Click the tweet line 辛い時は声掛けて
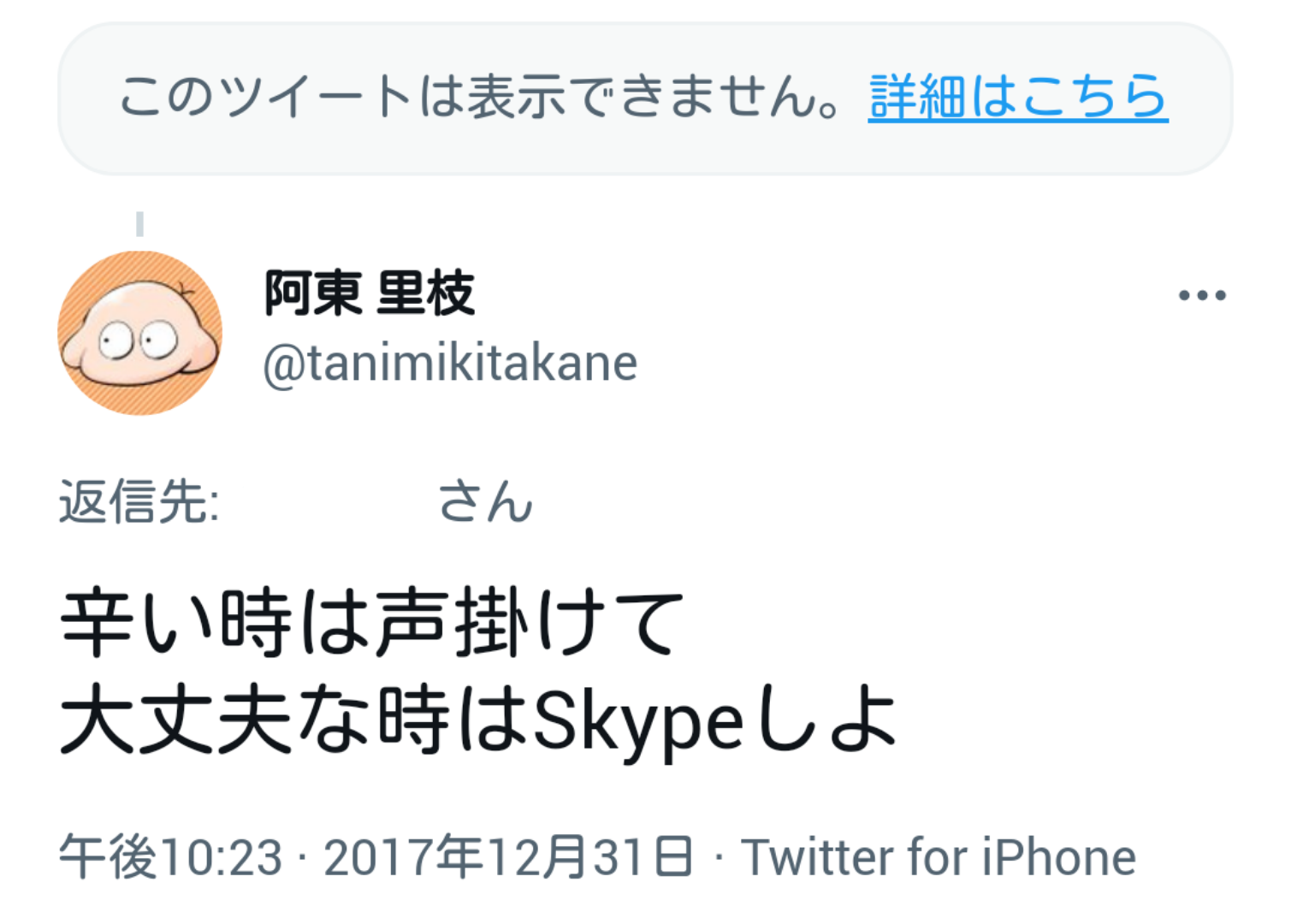The height and width of the screenshot is (924, 1291). [x=372, y=623]
